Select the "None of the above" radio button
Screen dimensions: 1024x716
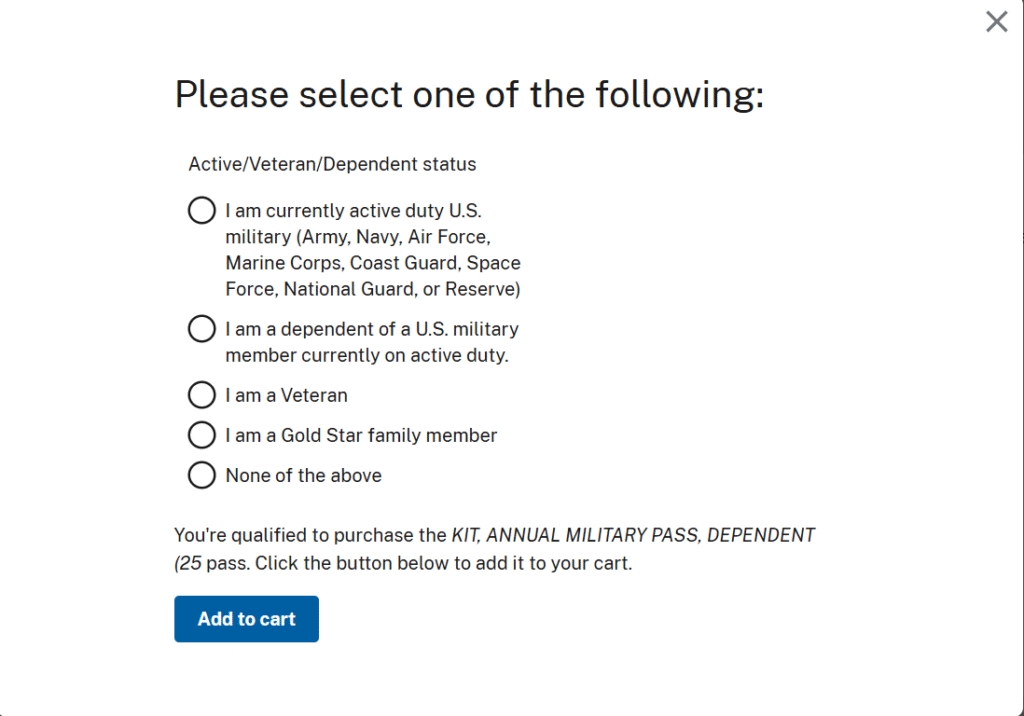pos(202,475)
